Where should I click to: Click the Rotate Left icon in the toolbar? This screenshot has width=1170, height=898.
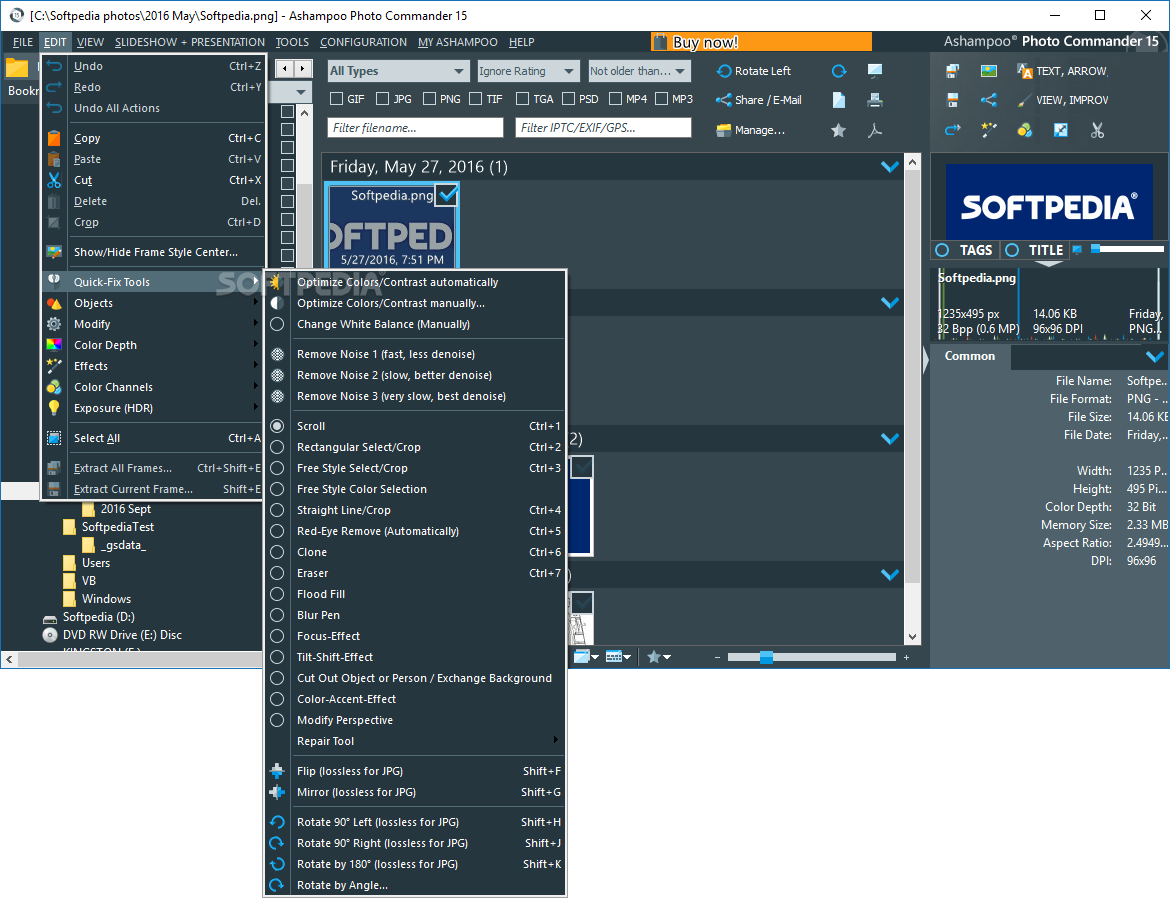pos(723,72)
